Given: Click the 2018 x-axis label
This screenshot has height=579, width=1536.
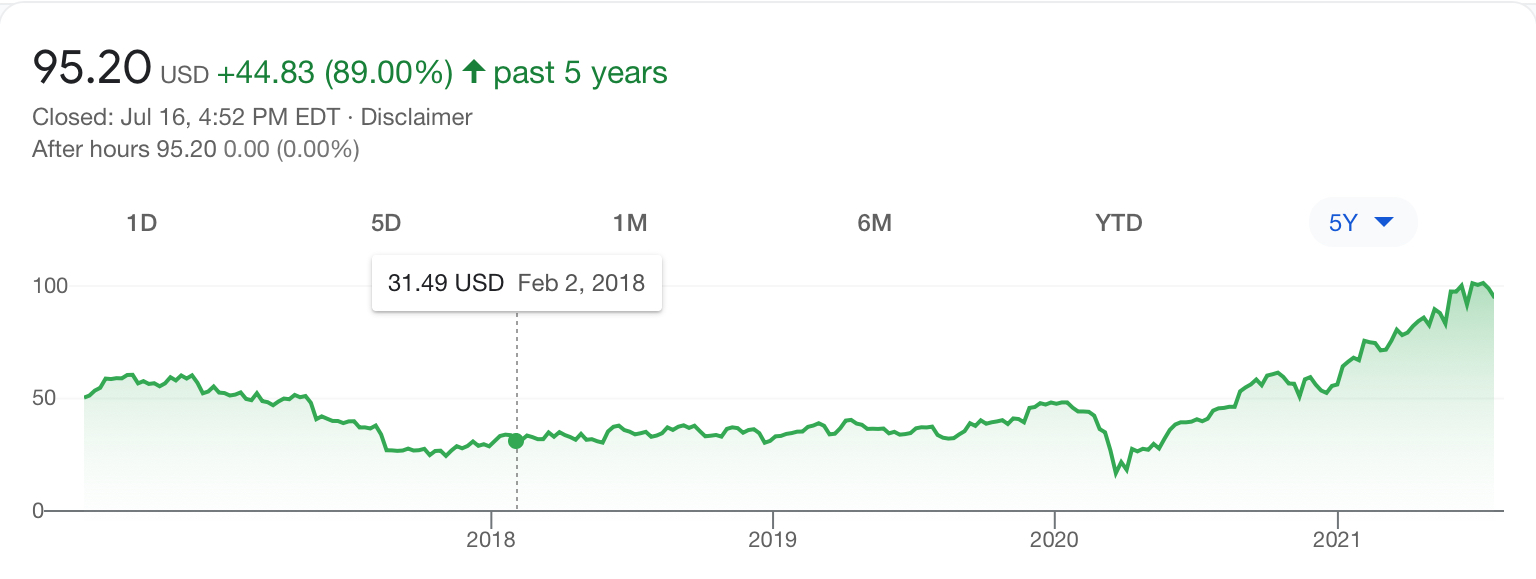Looking at the screenshot, I should tap(490, 540).
